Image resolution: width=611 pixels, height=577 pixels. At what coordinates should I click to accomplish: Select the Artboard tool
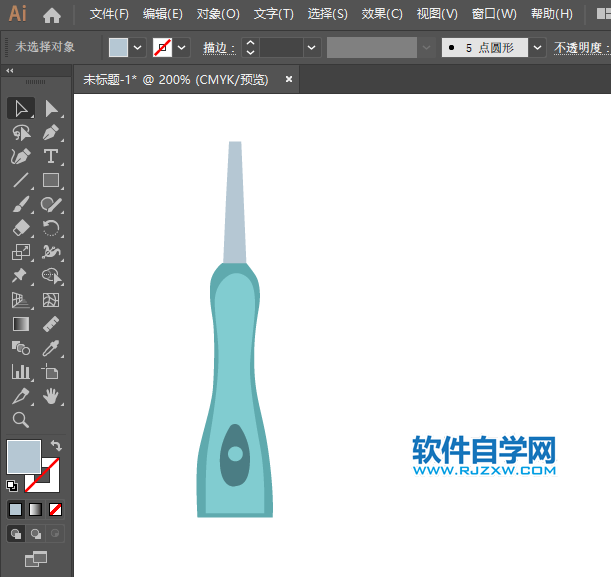click(50, 372)
